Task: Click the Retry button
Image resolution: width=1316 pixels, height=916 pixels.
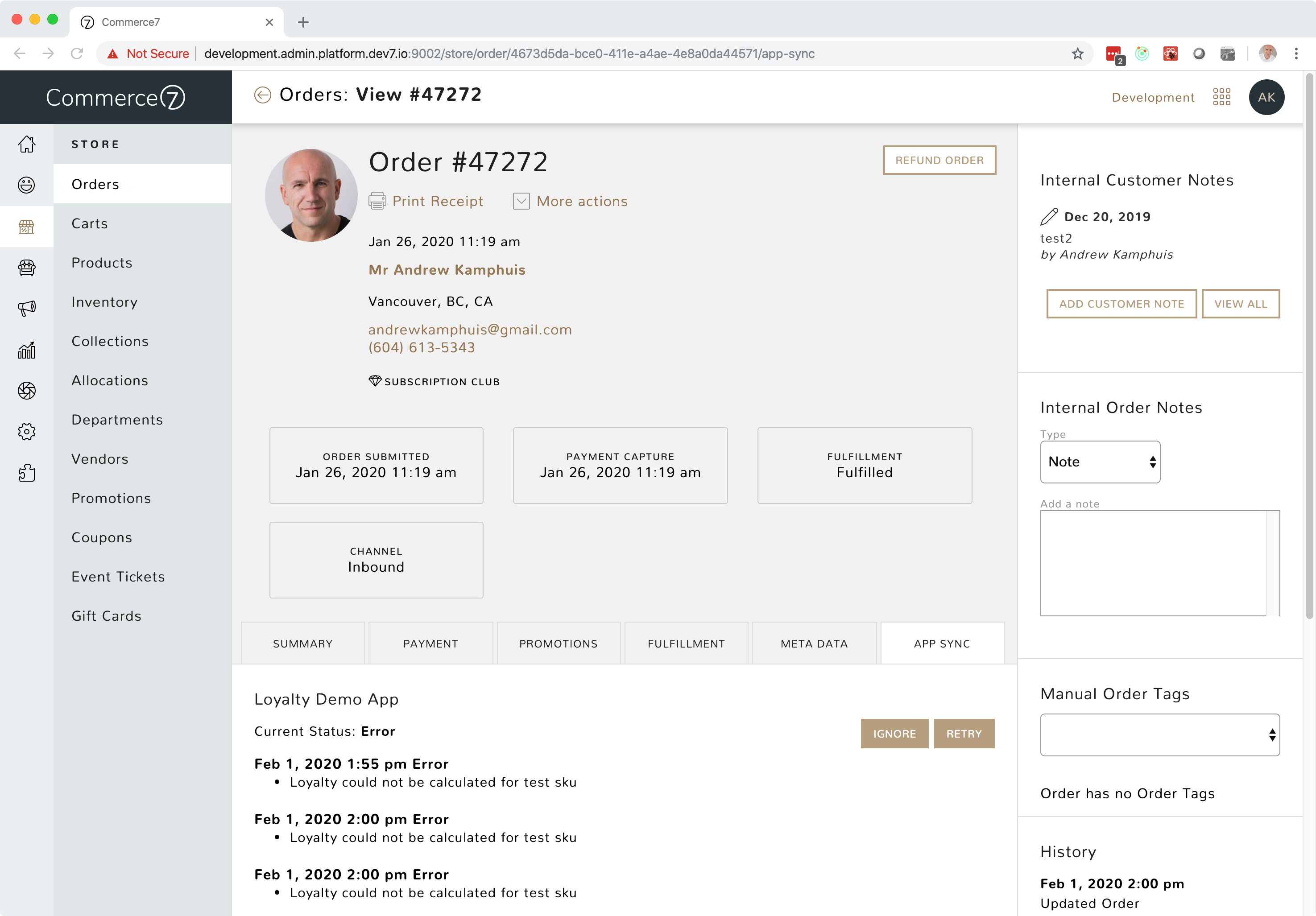Action: (964, 734)
